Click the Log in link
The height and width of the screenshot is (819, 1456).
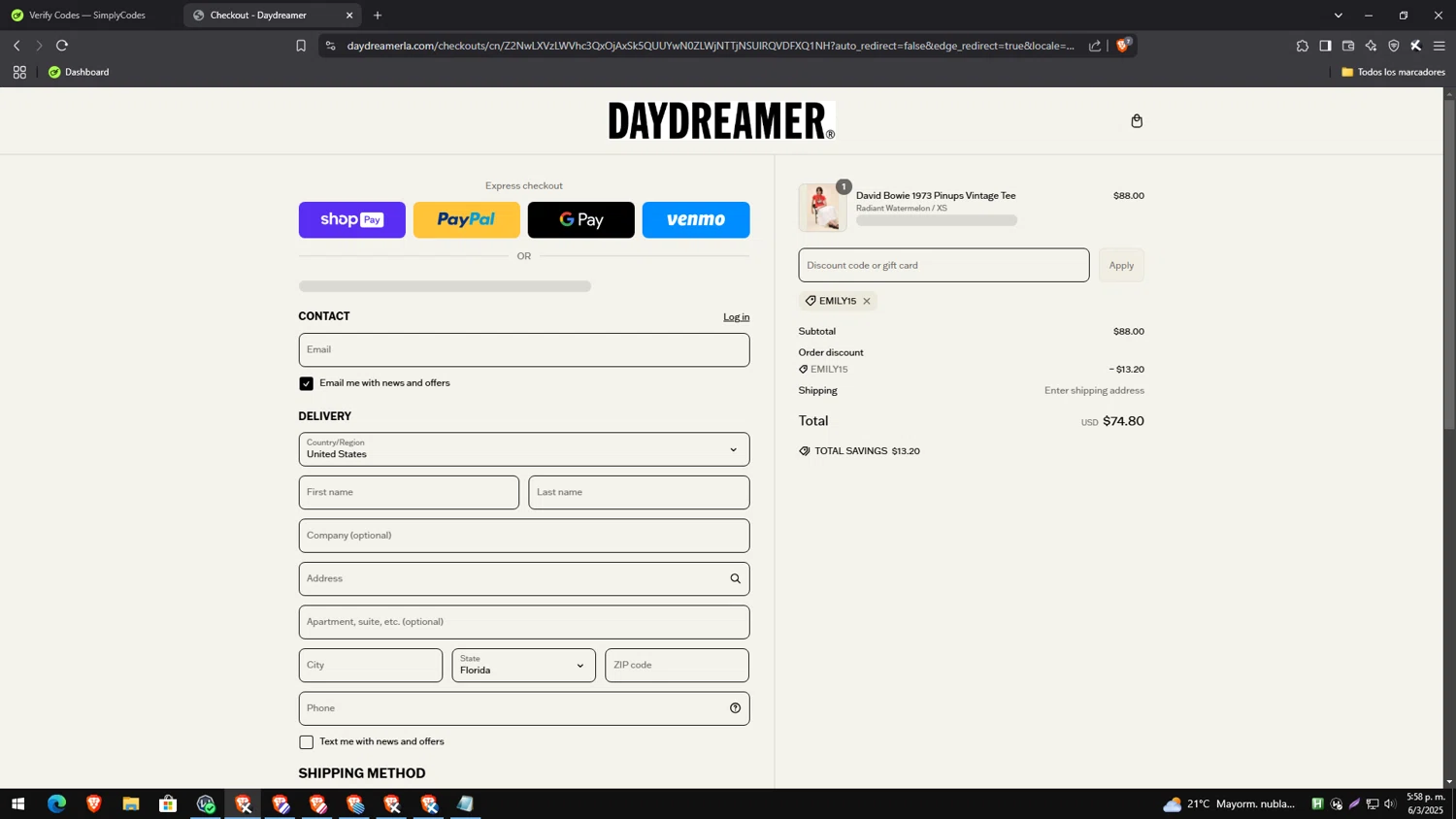tap(736, 317)
